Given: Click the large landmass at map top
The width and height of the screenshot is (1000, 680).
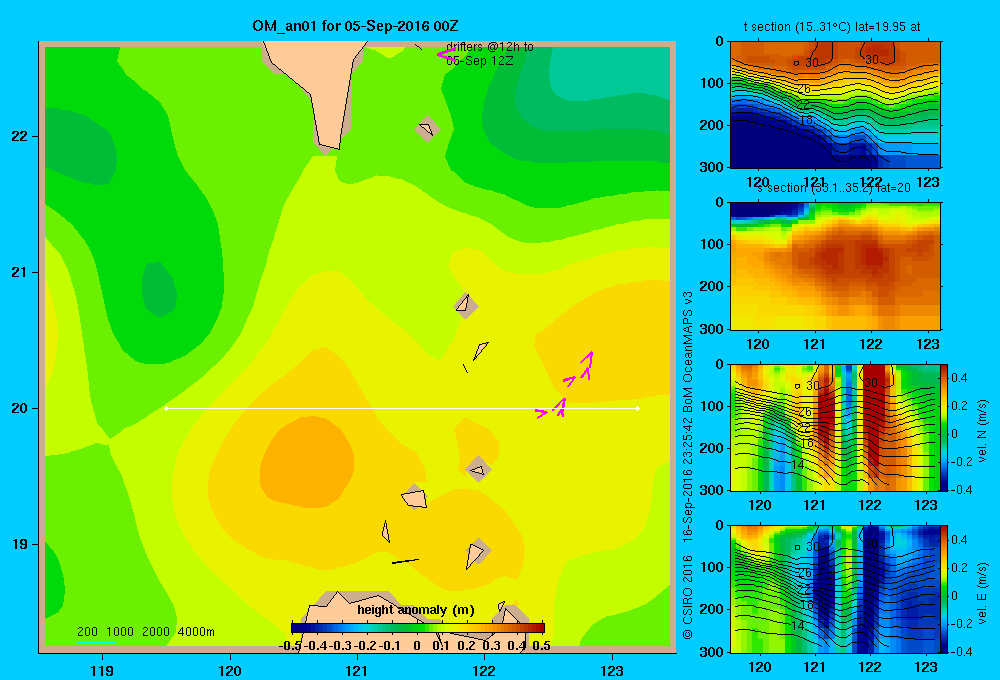Looking at the screenshot, I should [x=319, y=89].
